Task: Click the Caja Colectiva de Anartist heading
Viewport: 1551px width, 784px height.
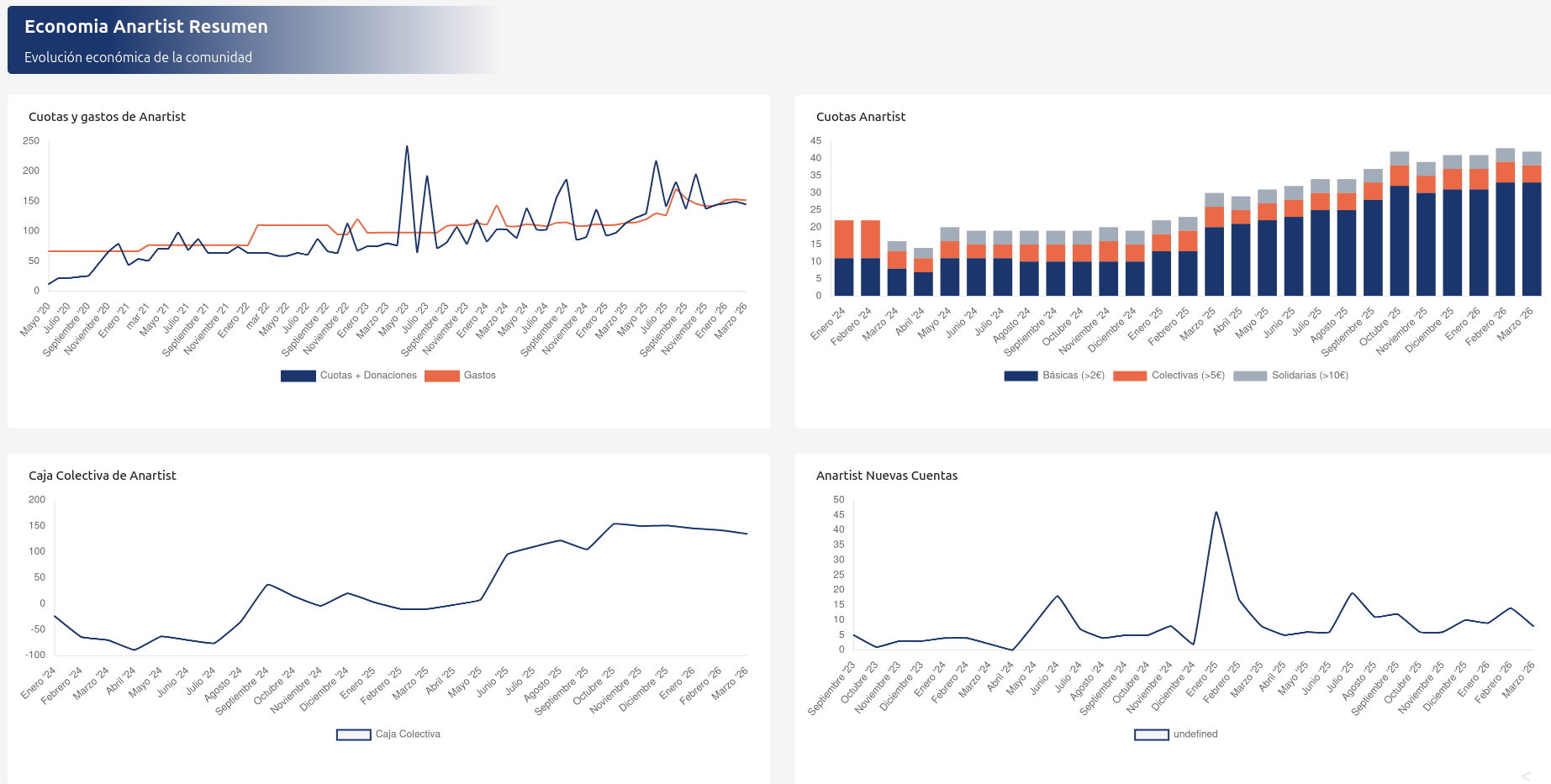Action: pos(102,476)
